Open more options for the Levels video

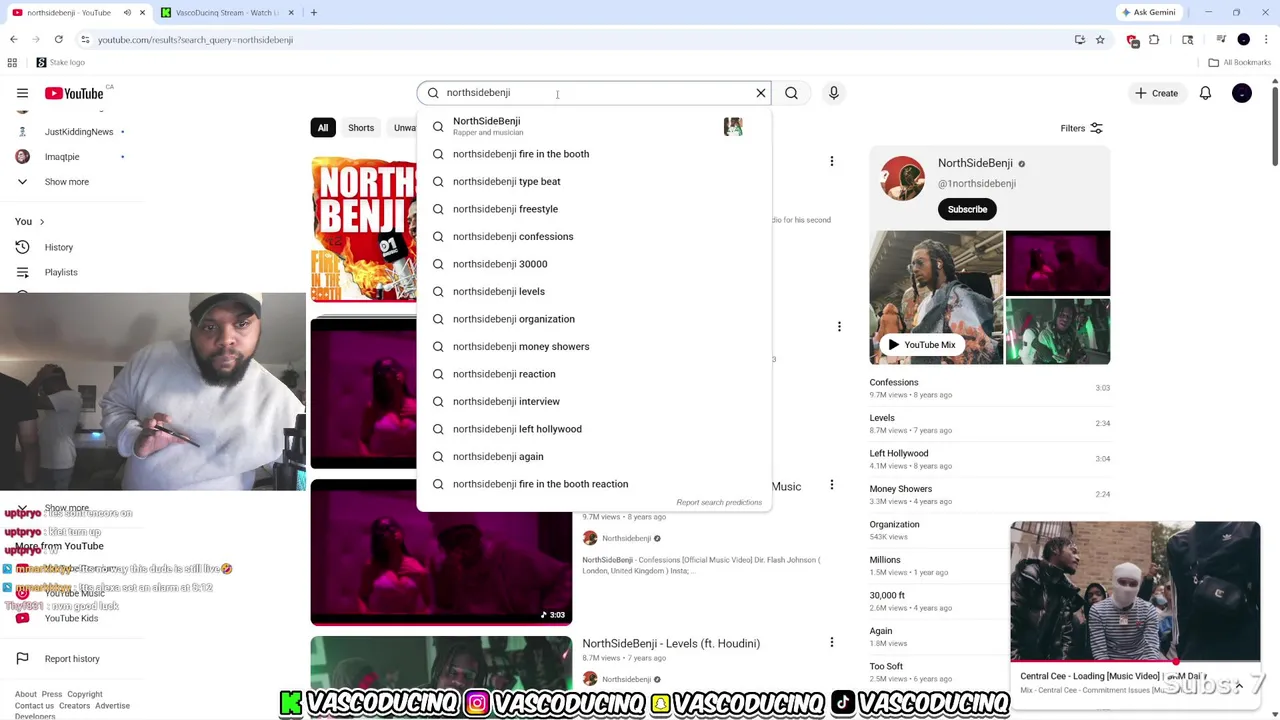pyautogui.click(x=831, y=644)
